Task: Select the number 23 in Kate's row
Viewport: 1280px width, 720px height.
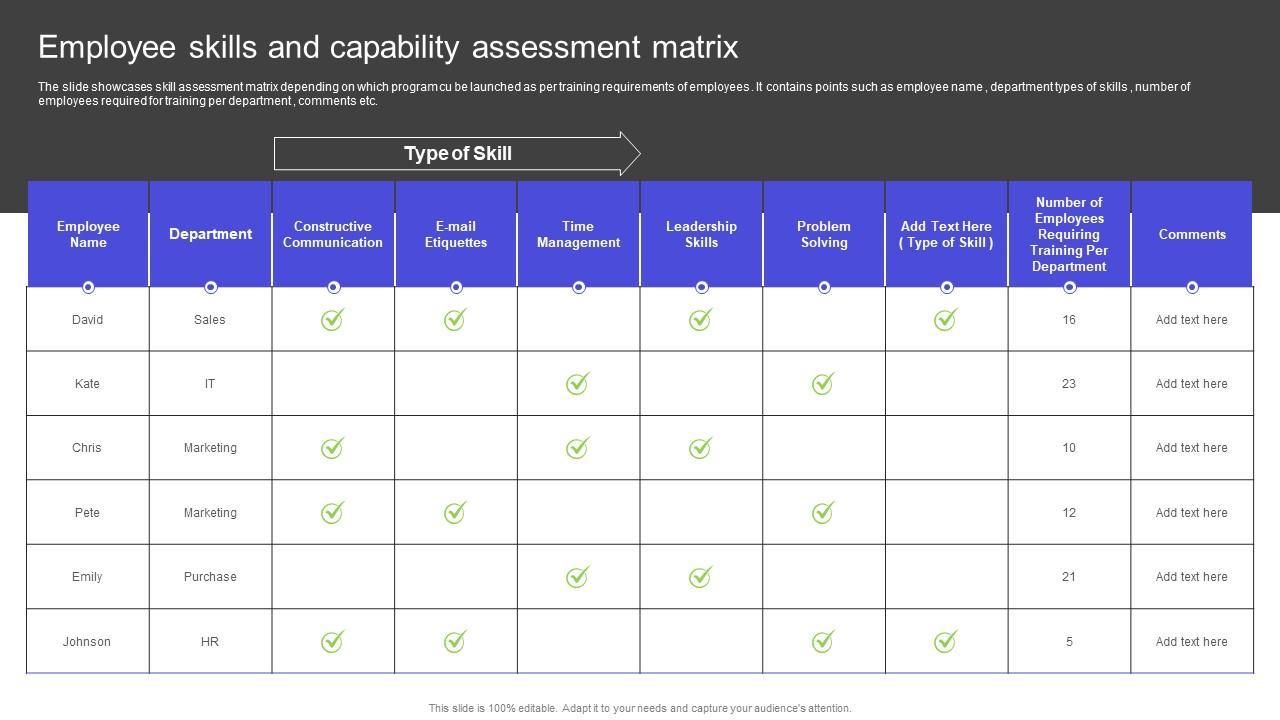Action: [1069, 384]
